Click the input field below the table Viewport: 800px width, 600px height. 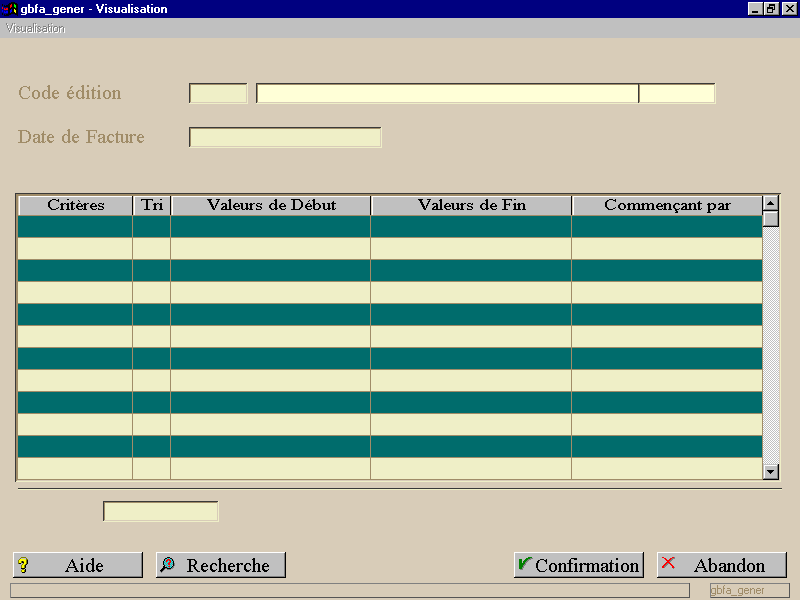tap(161, 511)
